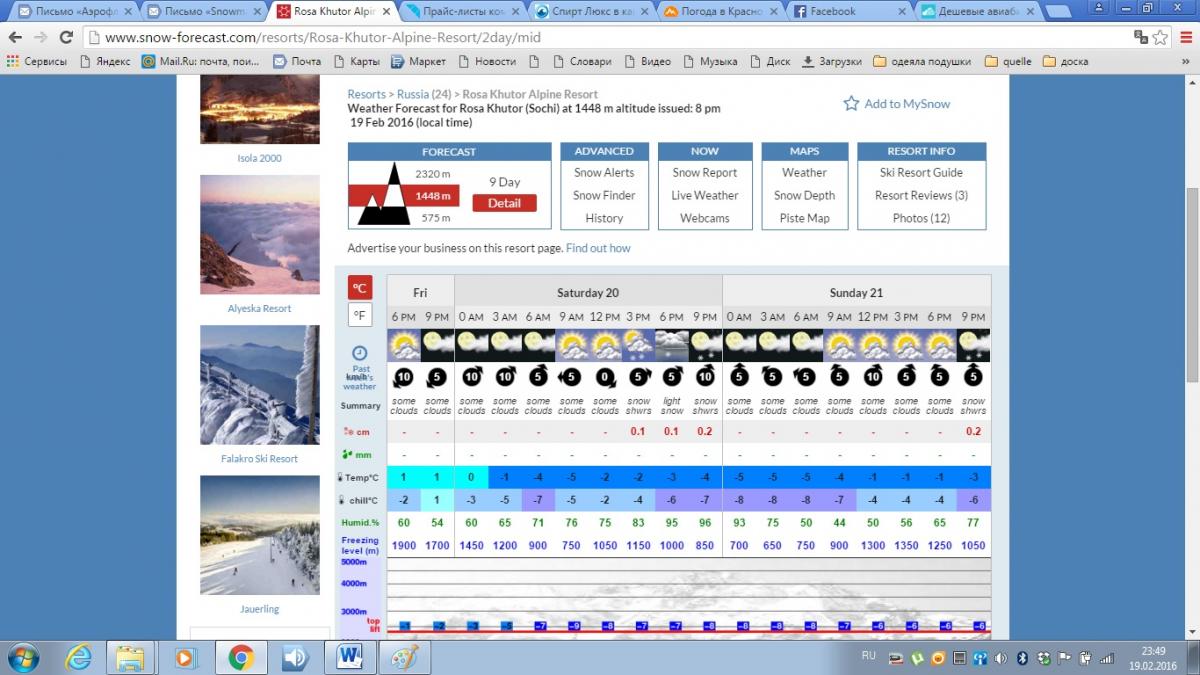The width and height of the screenshot is (1200, 675).
Task: Open Paint from the taskbar
Action: tap(405, 657)
